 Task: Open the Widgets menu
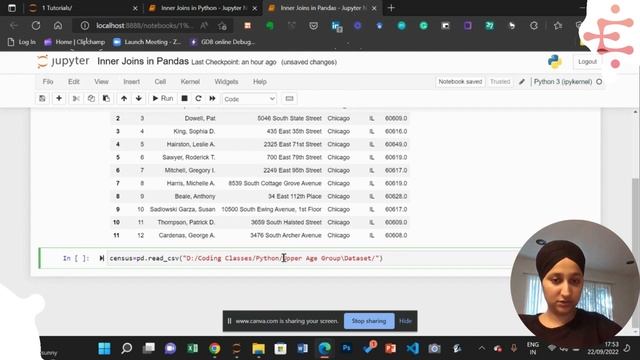[226, 82]
